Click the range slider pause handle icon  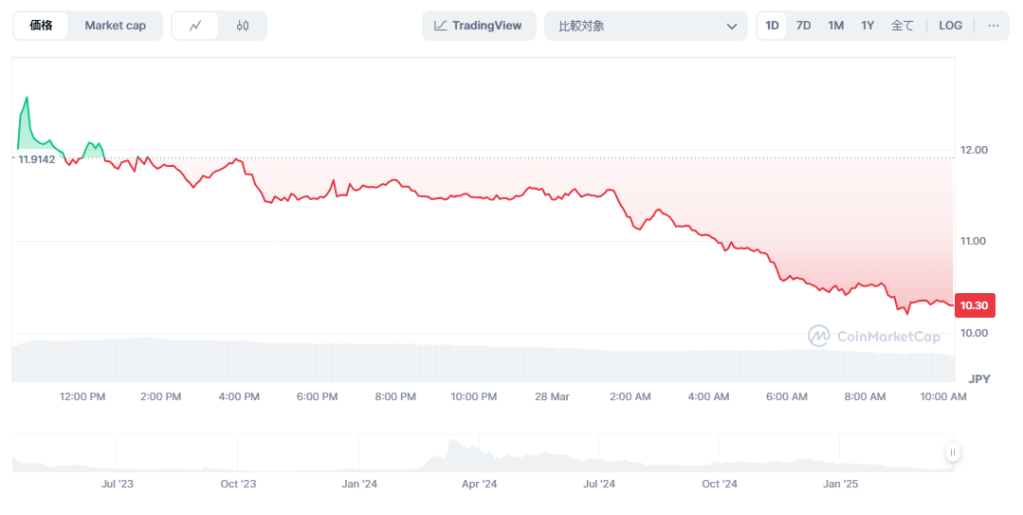click(953, 453)
